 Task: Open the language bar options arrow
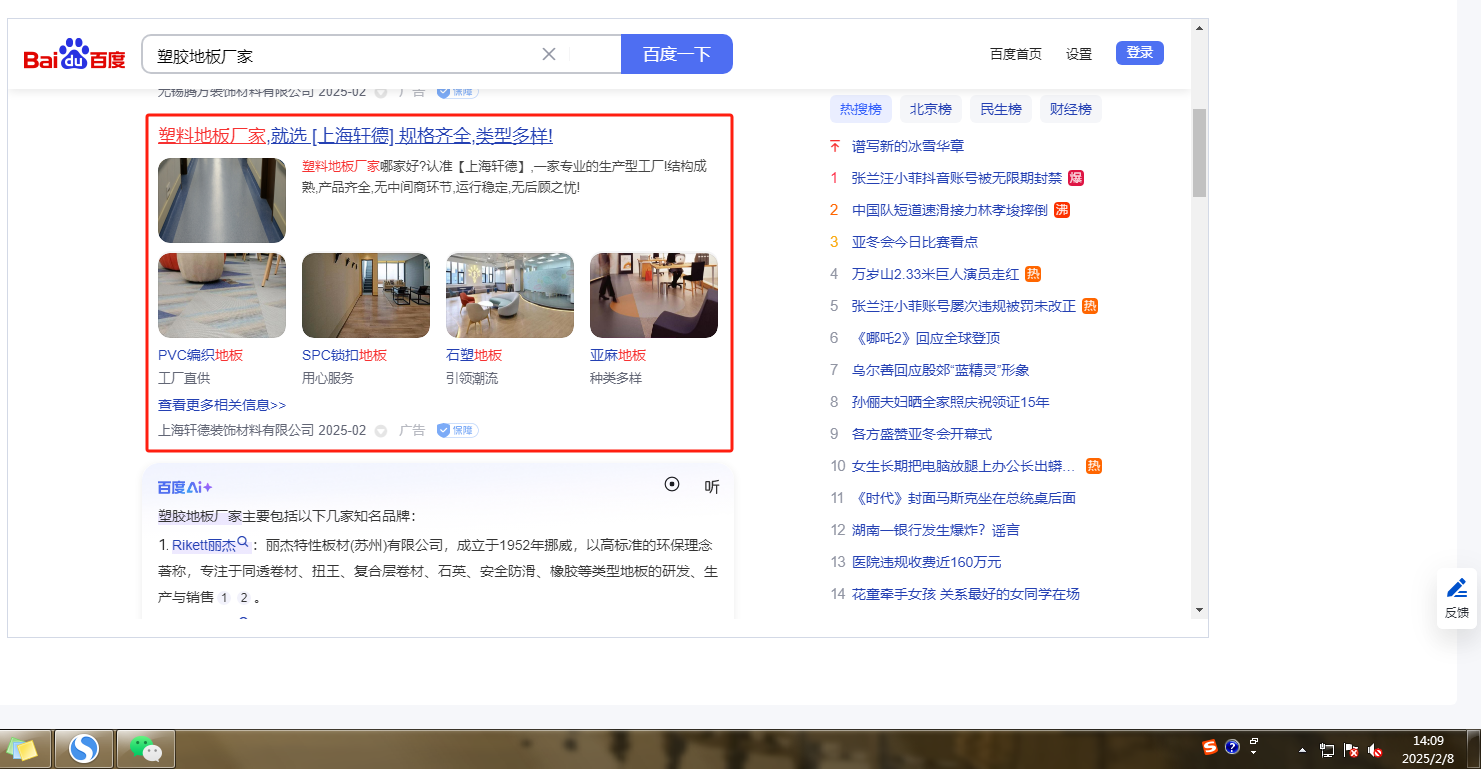pos(1254,751)
